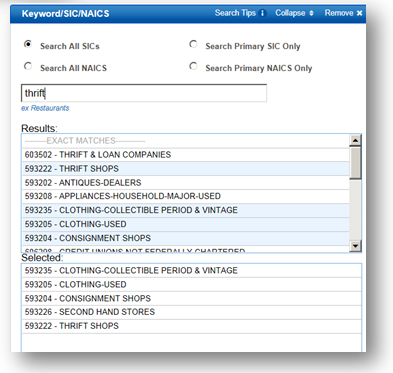Click the Remove X icon

(x=359, y=13)
